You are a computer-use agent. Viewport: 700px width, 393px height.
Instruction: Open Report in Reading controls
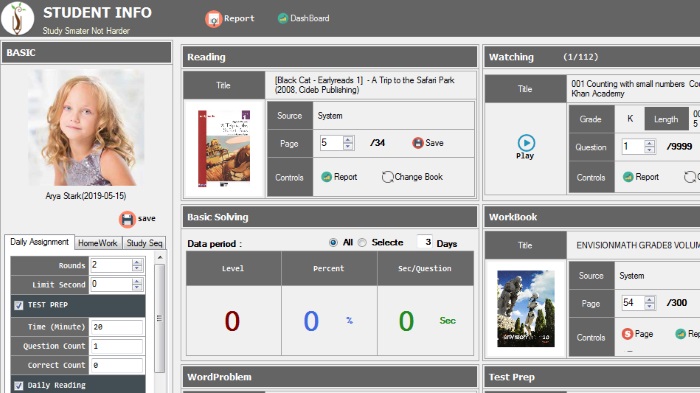coord(339,177)
